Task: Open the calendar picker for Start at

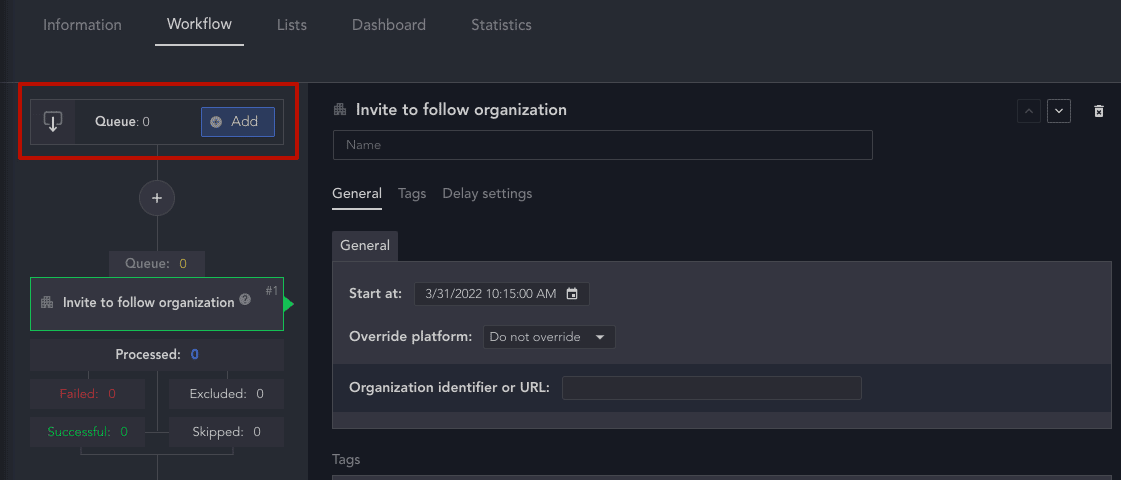Action: click(x=572, y=294)
